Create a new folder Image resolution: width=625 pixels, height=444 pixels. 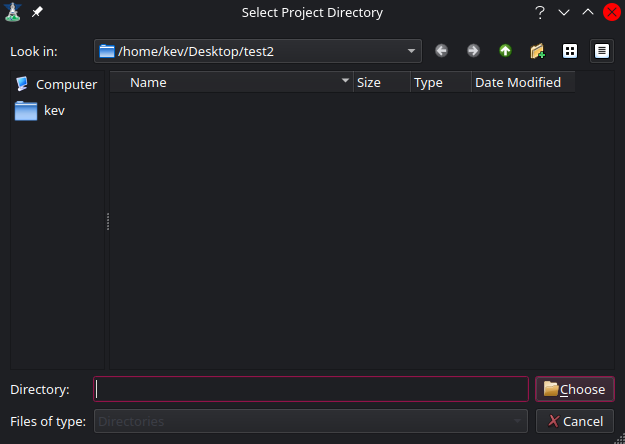538,51
